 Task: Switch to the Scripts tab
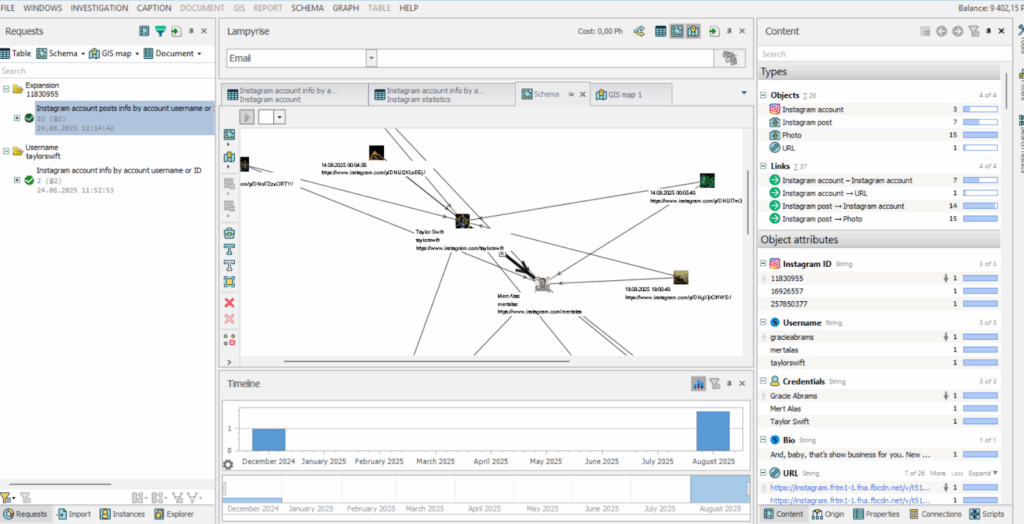tap(987, 514)
